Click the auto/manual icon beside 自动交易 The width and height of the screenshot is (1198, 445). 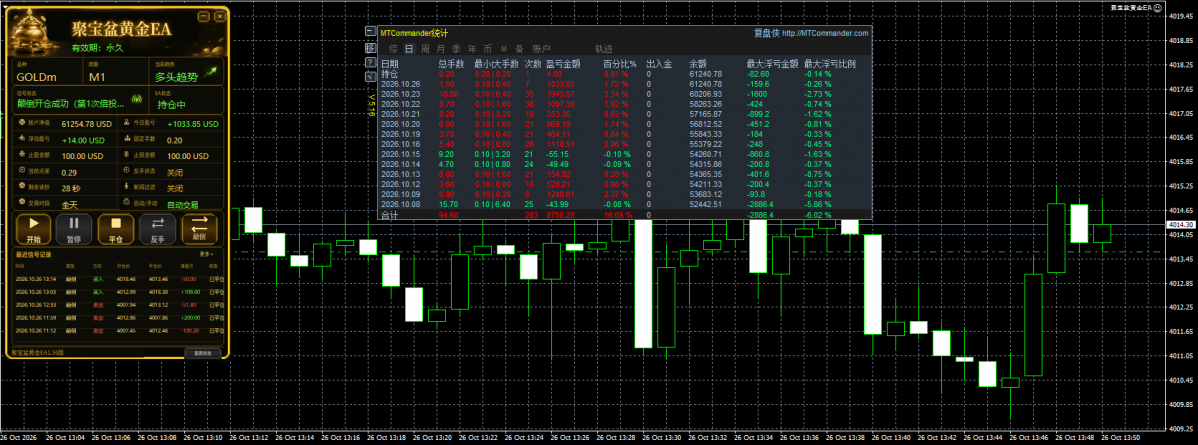[x=125, y=203]
